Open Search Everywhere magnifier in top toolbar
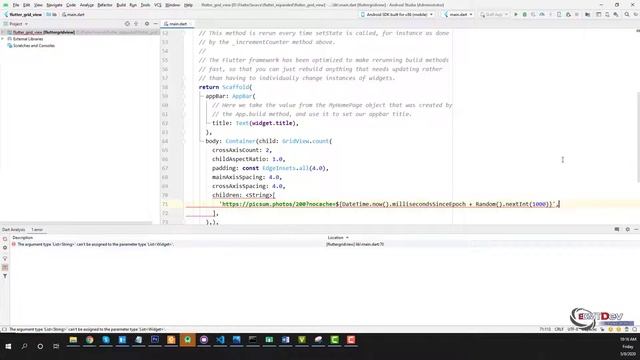640x360 pixels. click(x=627, y=14)
